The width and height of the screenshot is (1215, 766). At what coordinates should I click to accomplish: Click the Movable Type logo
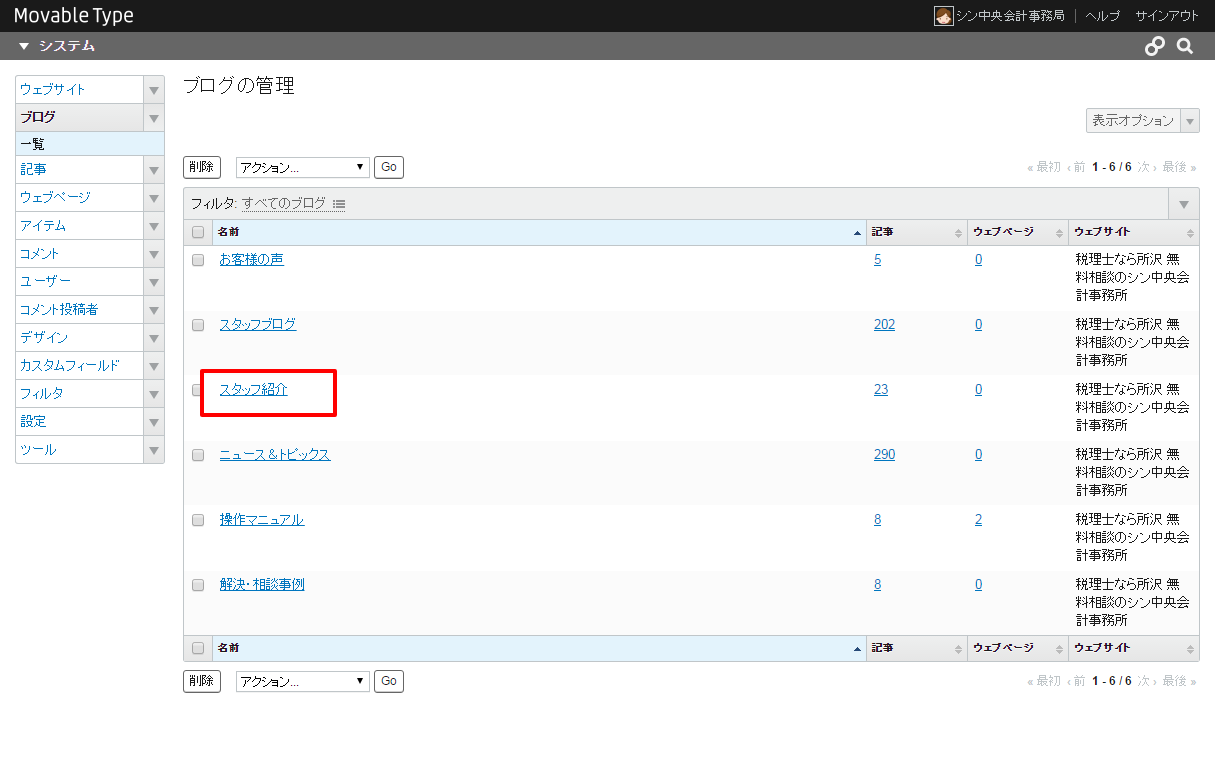pos(73,16)
